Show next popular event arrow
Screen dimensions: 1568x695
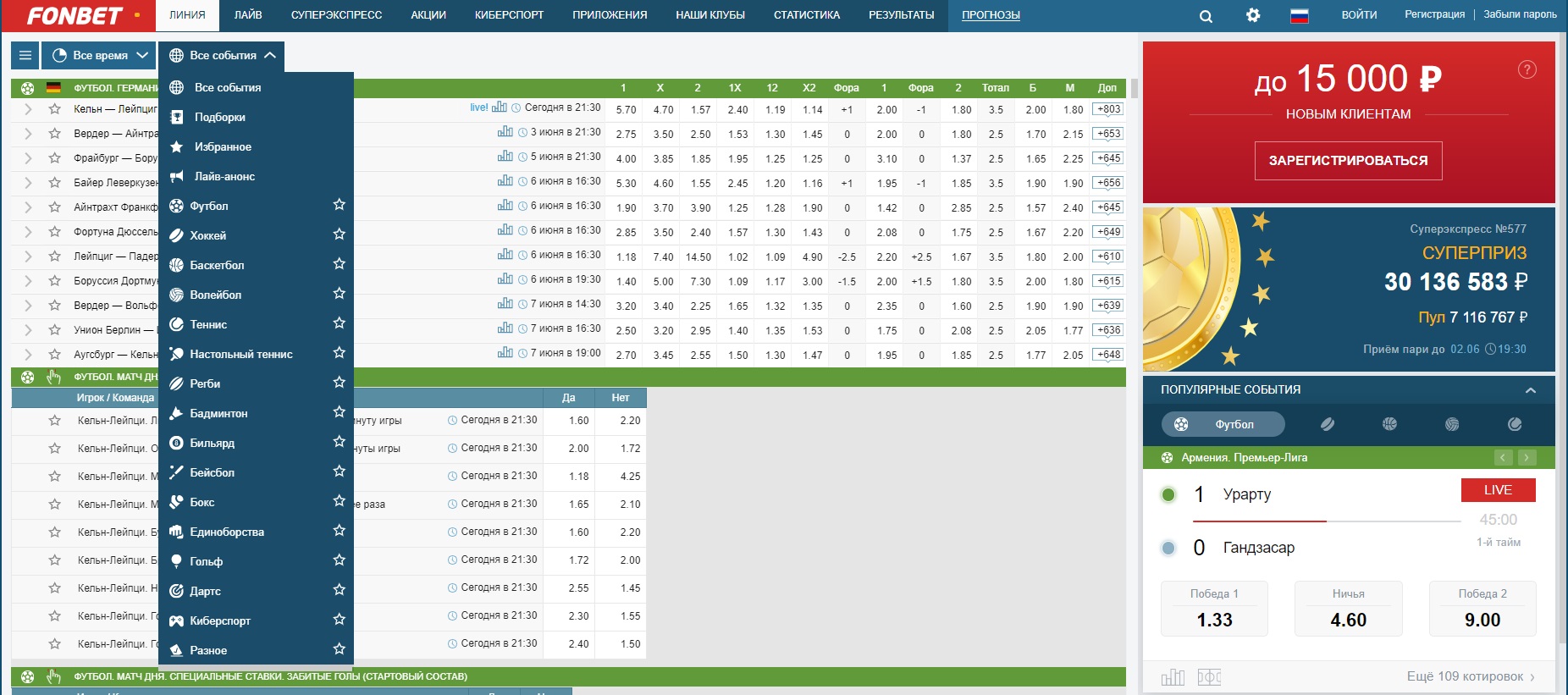click(x=1527, y=458)
